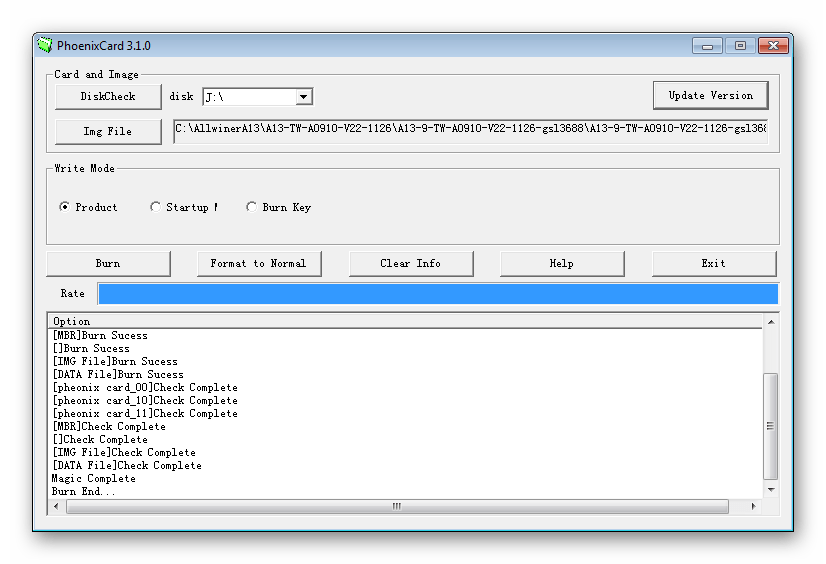Click the horizontal scroll right arrow
Image resolution: width=826 pixels, height=564 pixels.
coord(754,507)
